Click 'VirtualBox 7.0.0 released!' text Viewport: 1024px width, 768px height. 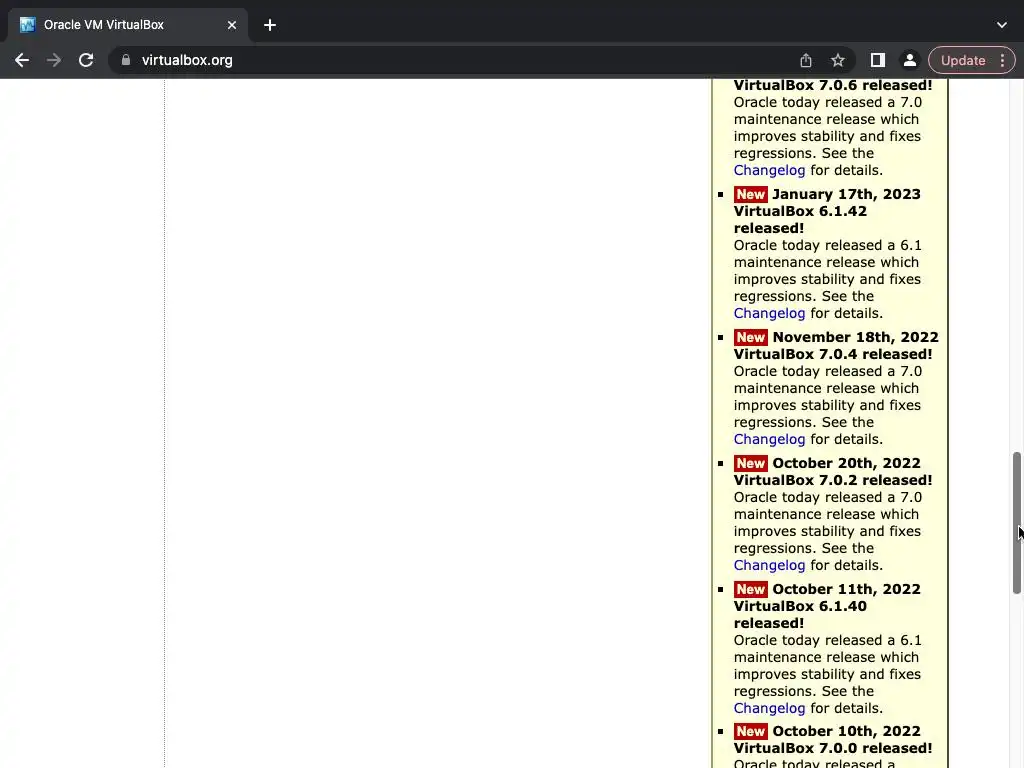coord(833,748)
